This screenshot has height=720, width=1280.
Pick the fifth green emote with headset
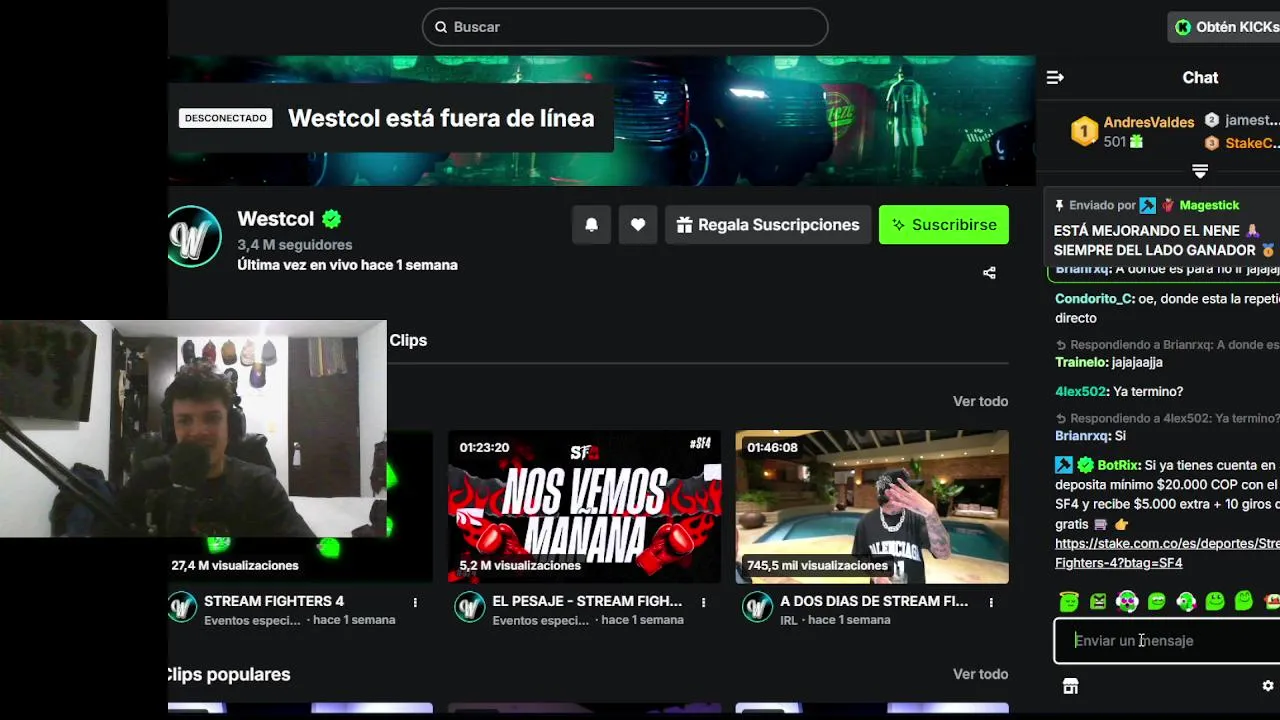[x=1185, y=601]
